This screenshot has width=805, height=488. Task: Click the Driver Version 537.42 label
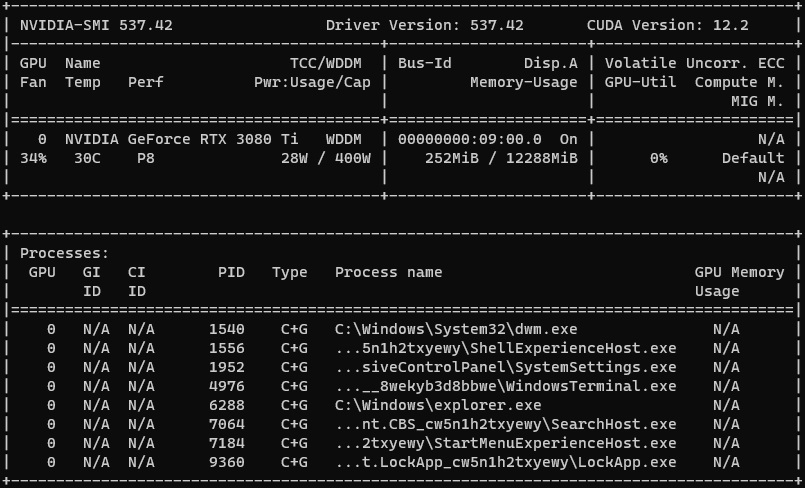tap(424, 25)
